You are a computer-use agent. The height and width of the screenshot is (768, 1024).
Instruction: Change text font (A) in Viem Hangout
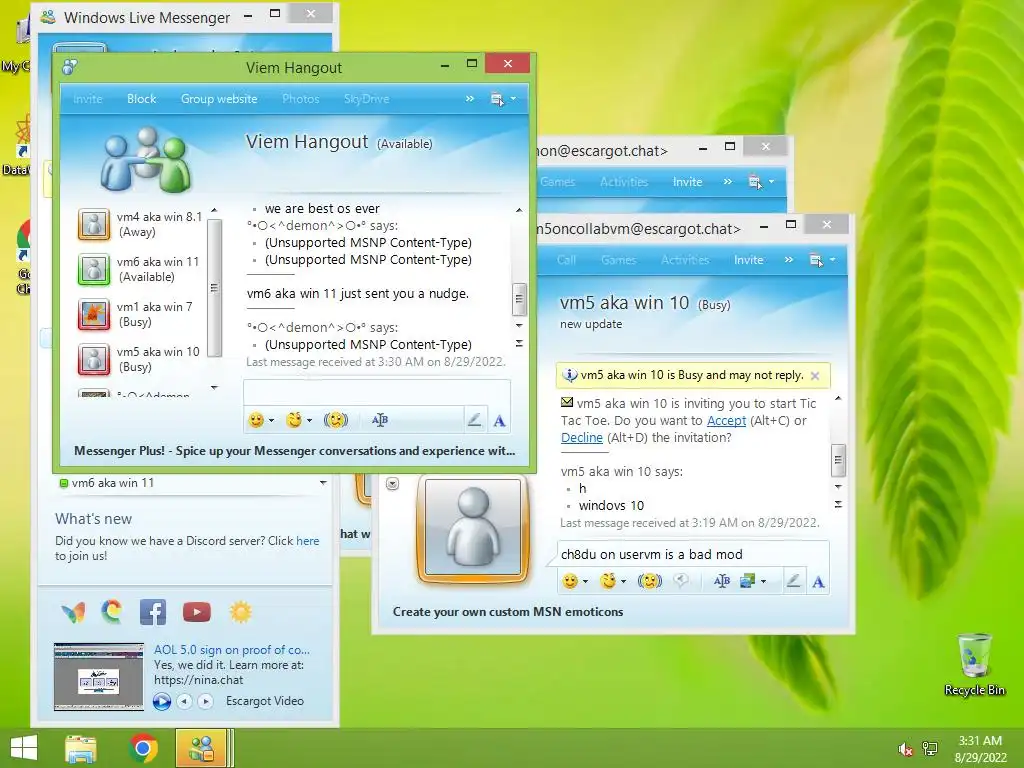tap(500, 421)
